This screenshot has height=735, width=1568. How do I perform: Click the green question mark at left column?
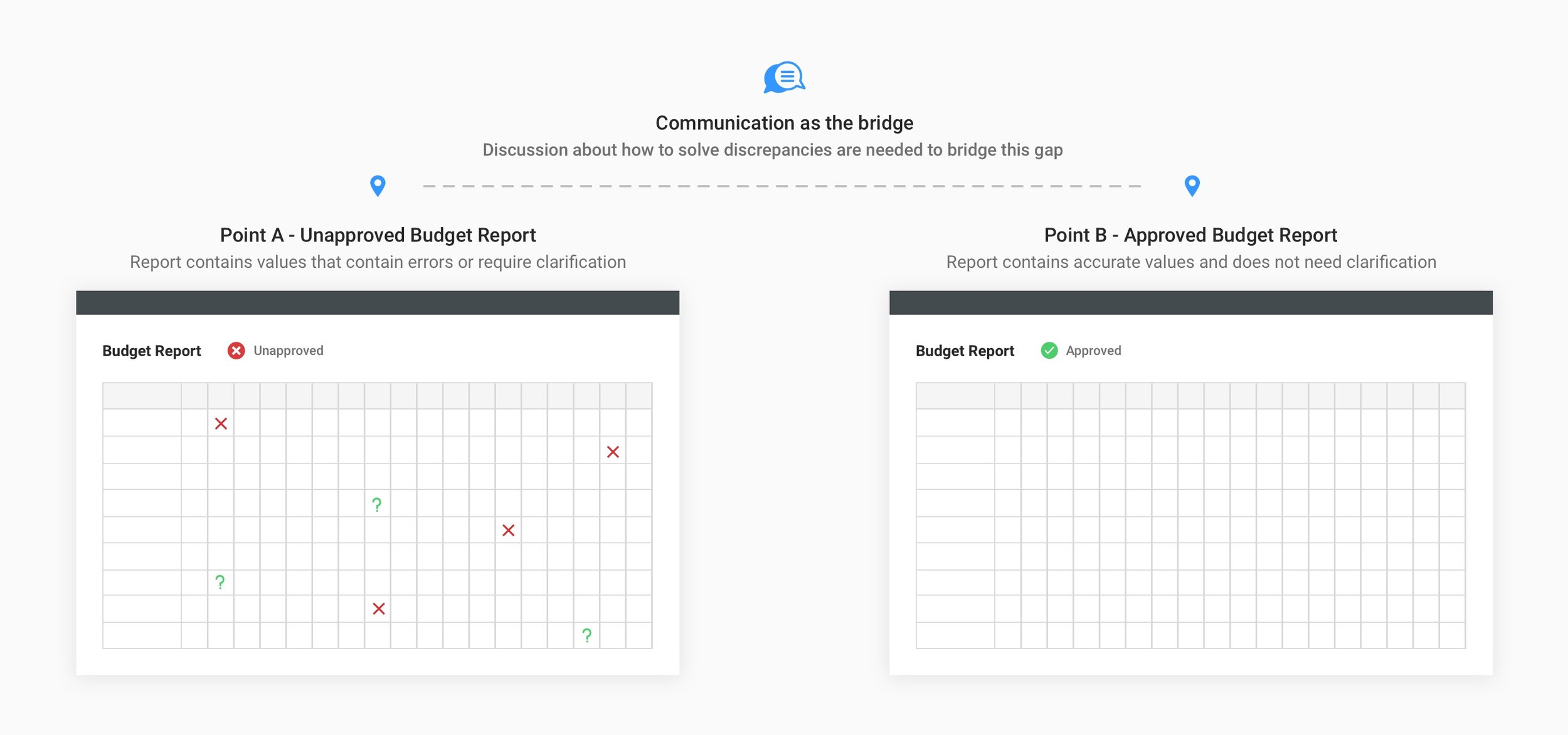click(220, 583)
